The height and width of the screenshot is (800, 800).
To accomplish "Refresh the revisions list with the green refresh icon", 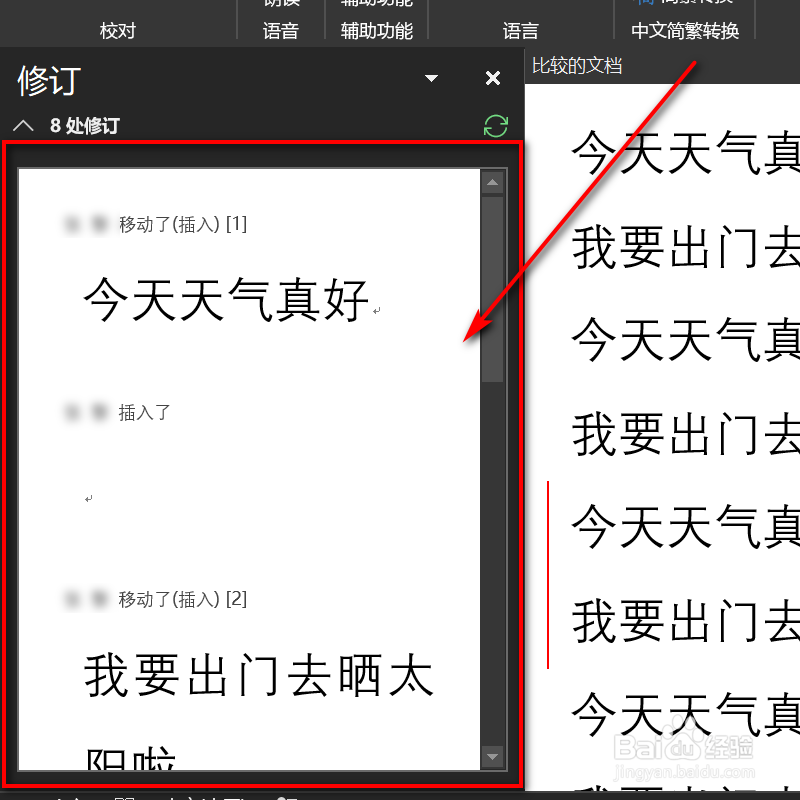I will click(496, 126).
